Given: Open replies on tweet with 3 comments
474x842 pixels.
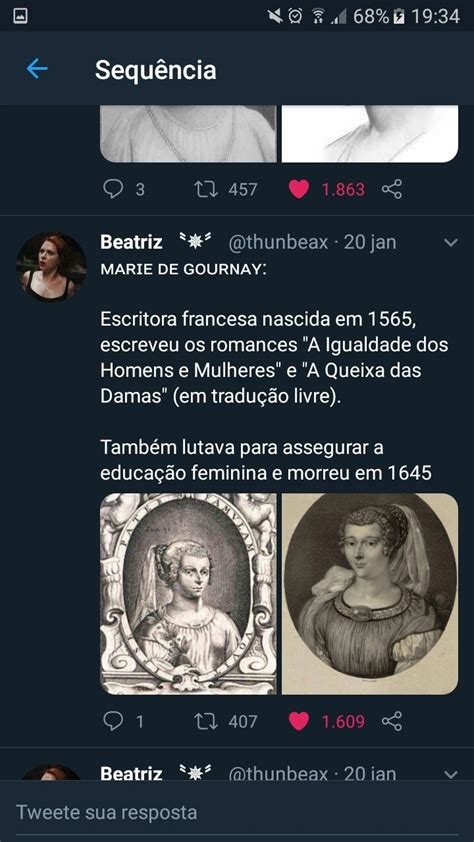Looking at the screenshot, I should tap(113, 189).
